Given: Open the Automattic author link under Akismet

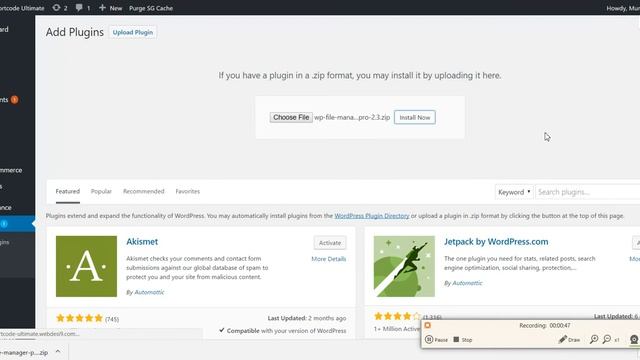Looking at the screenshot, I should 149,292.
